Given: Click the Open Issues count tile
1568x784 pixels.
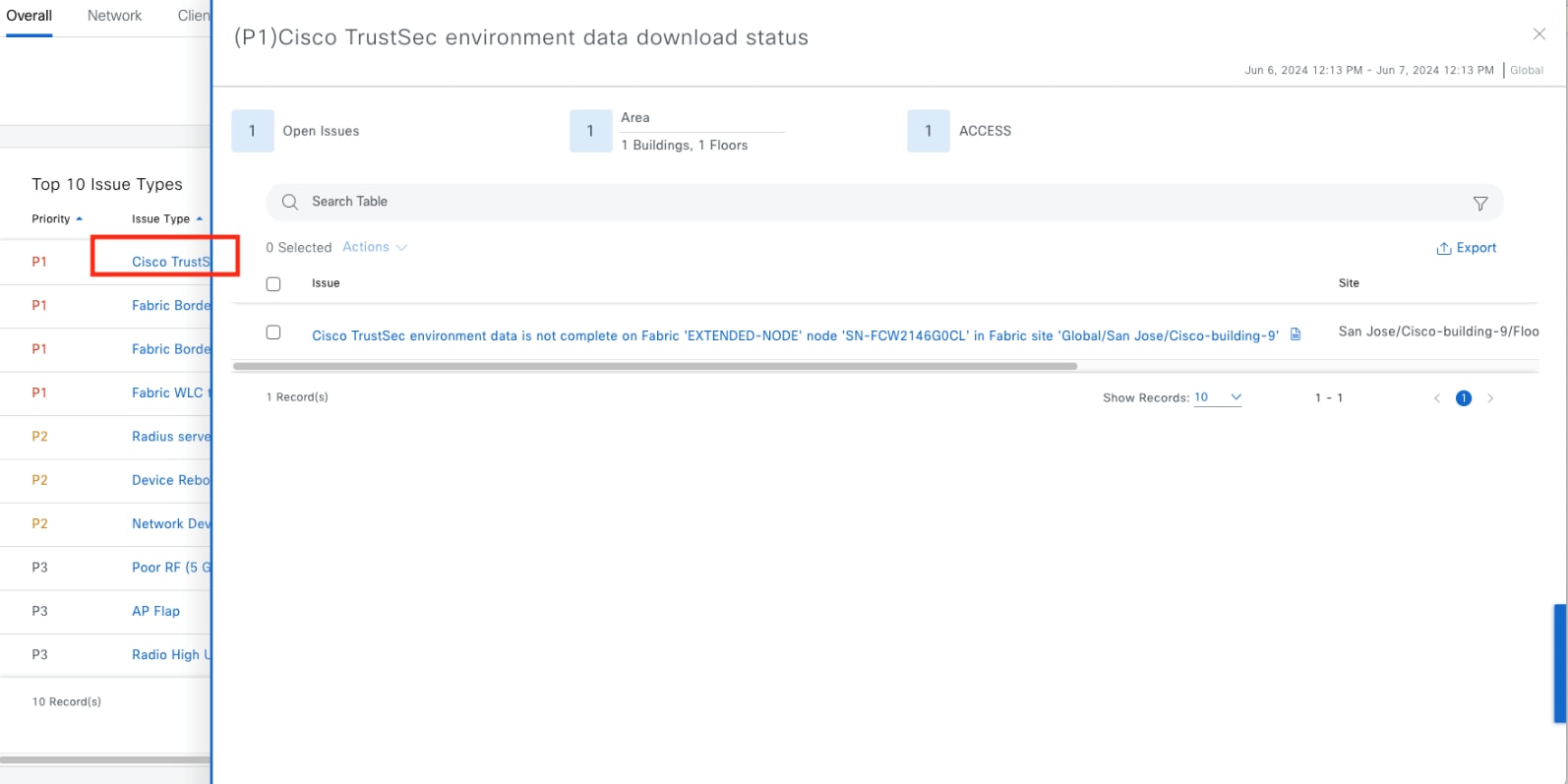Looking at the screenshot, I should [x=252, y=131].
